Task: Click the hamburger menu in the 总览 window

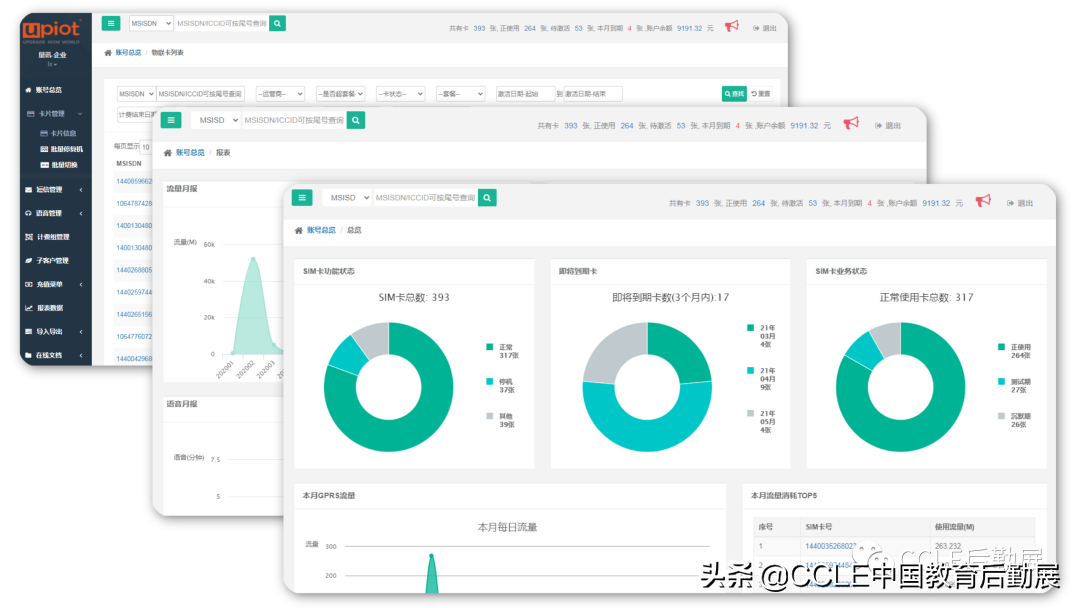Action: (x=302, y=198)
